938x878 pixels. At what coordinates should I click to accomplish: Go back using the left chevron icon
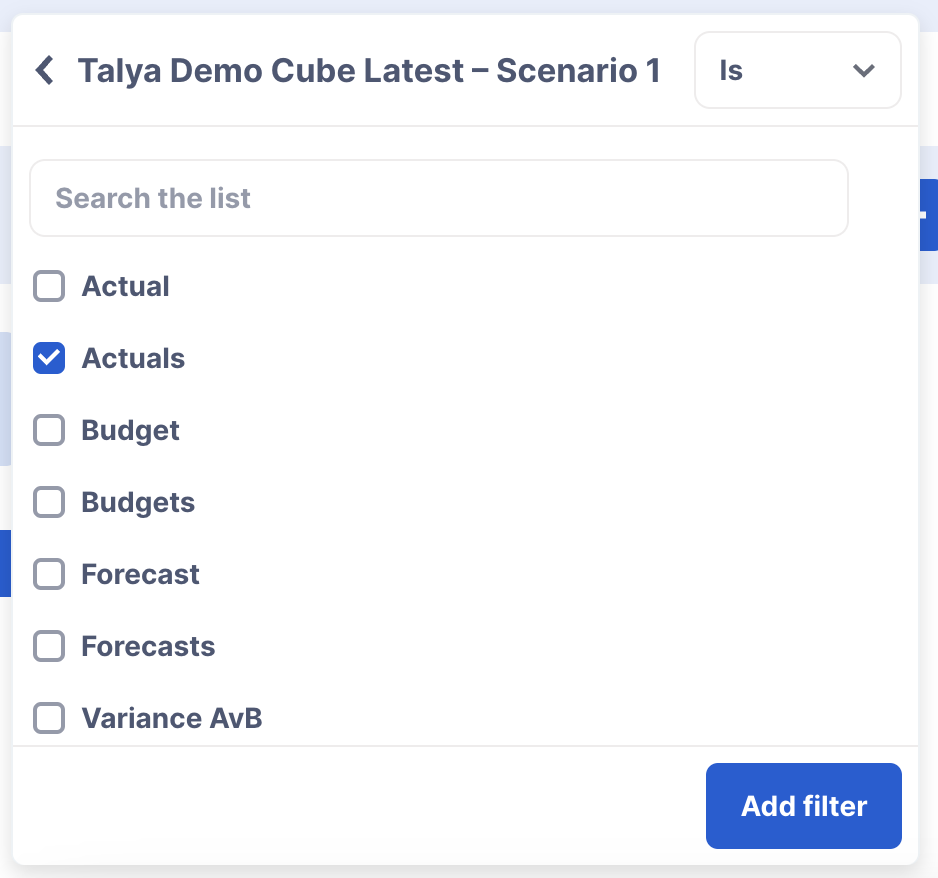(x=45, y=71)
